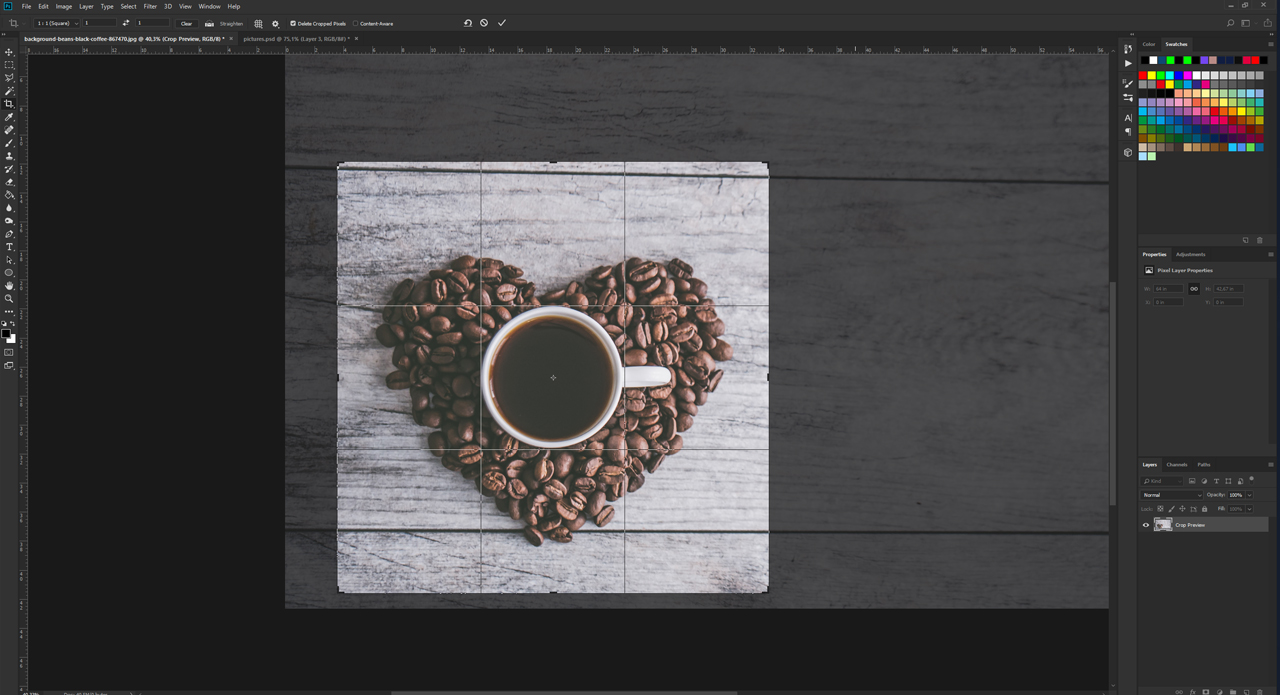The image size is (1280, 695).
Task: Enable the Content-Aware checkbox
Action: click(356, 23)
